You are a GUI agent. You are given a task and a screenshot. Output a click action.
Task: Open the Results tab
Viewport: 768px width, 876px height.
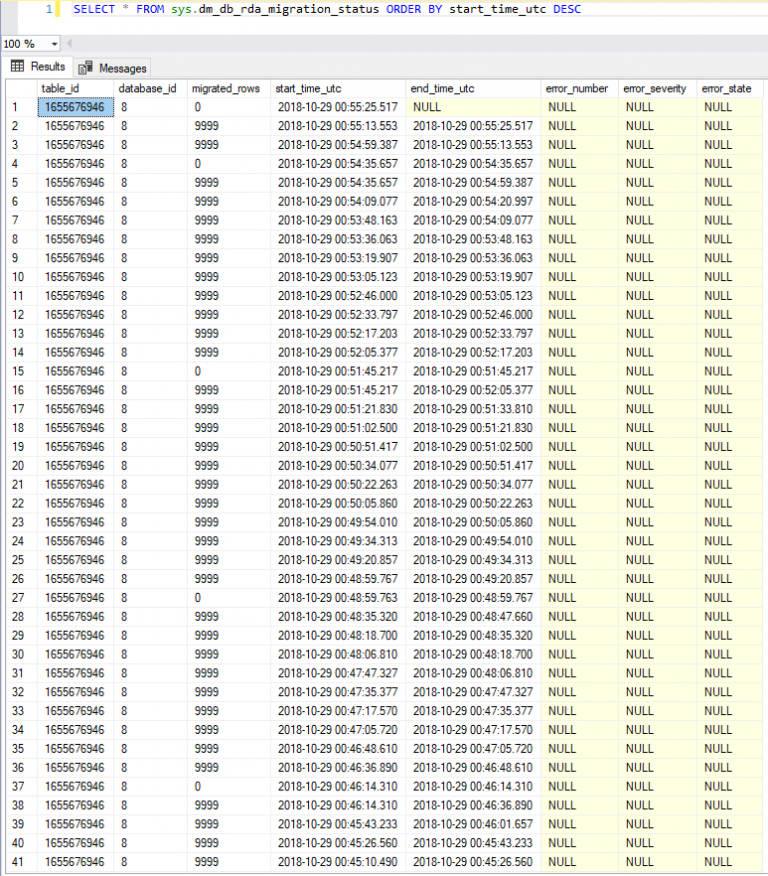click(x=38, y=67)
